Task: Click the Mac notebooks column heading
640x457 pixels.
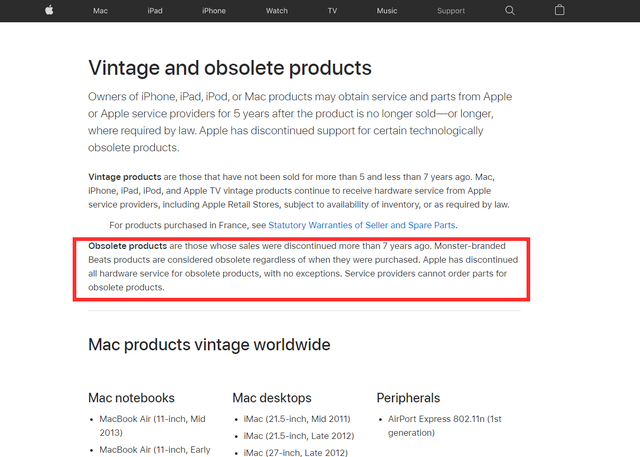Action: coord(131,398)
